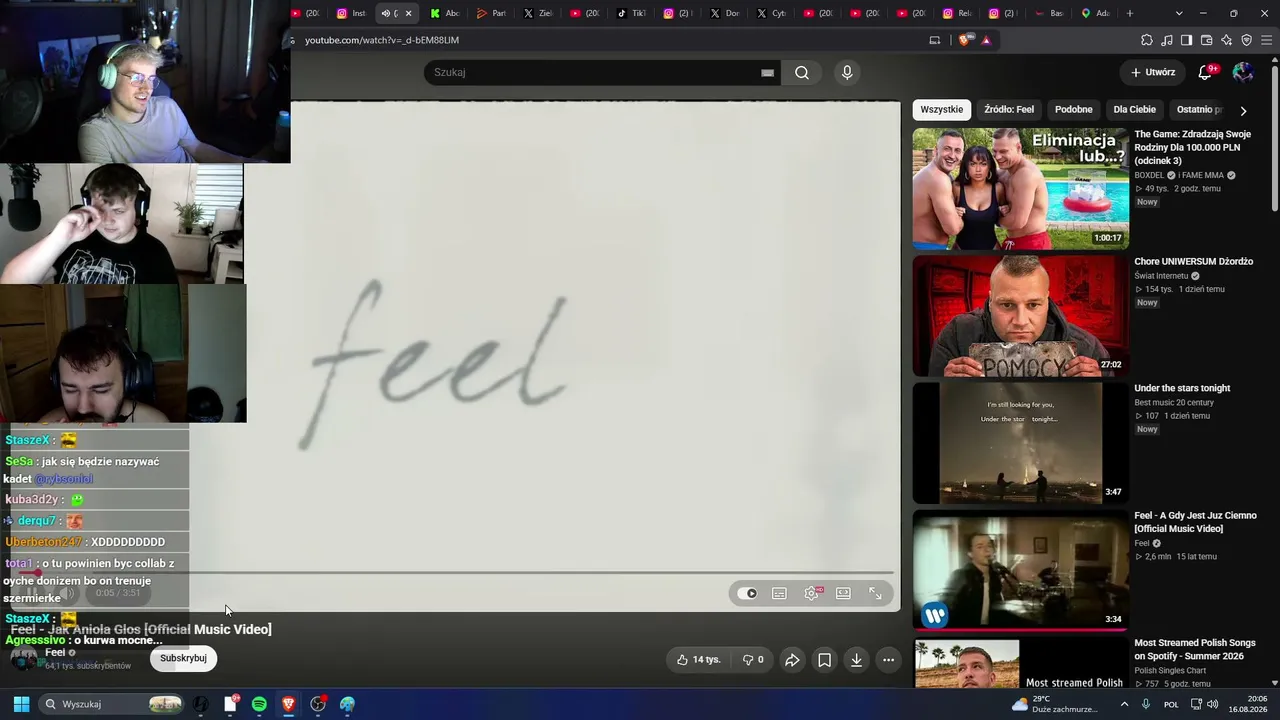Cast the page via address bar icon
The width and height of the screenshot is (1280, 720).
(x=935, y=40)
